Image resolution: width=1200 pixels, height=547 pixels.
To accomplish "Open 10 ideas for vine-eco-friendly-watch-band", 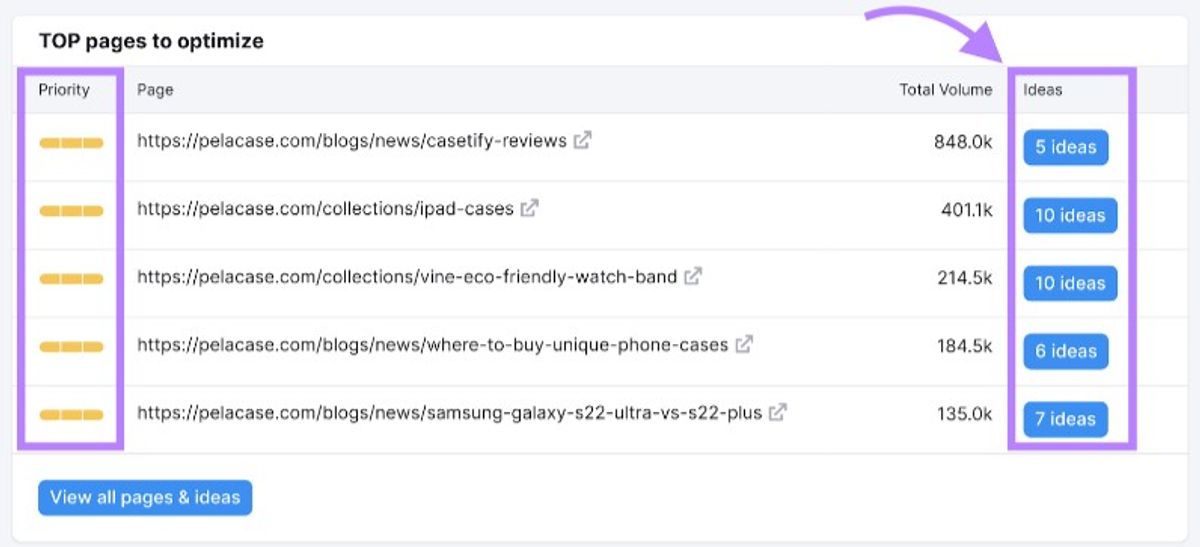I will coord(1070,283).
